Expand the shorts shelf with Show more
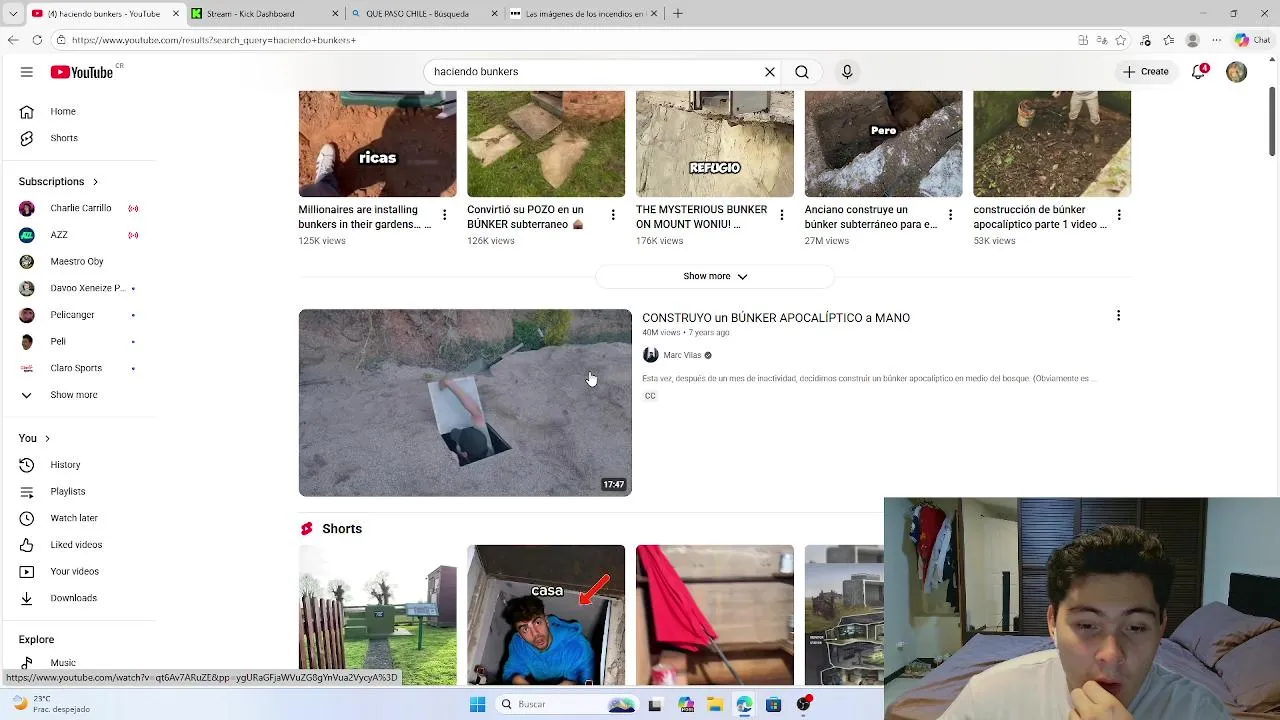 pyautogui.click(x=715, y=276)
